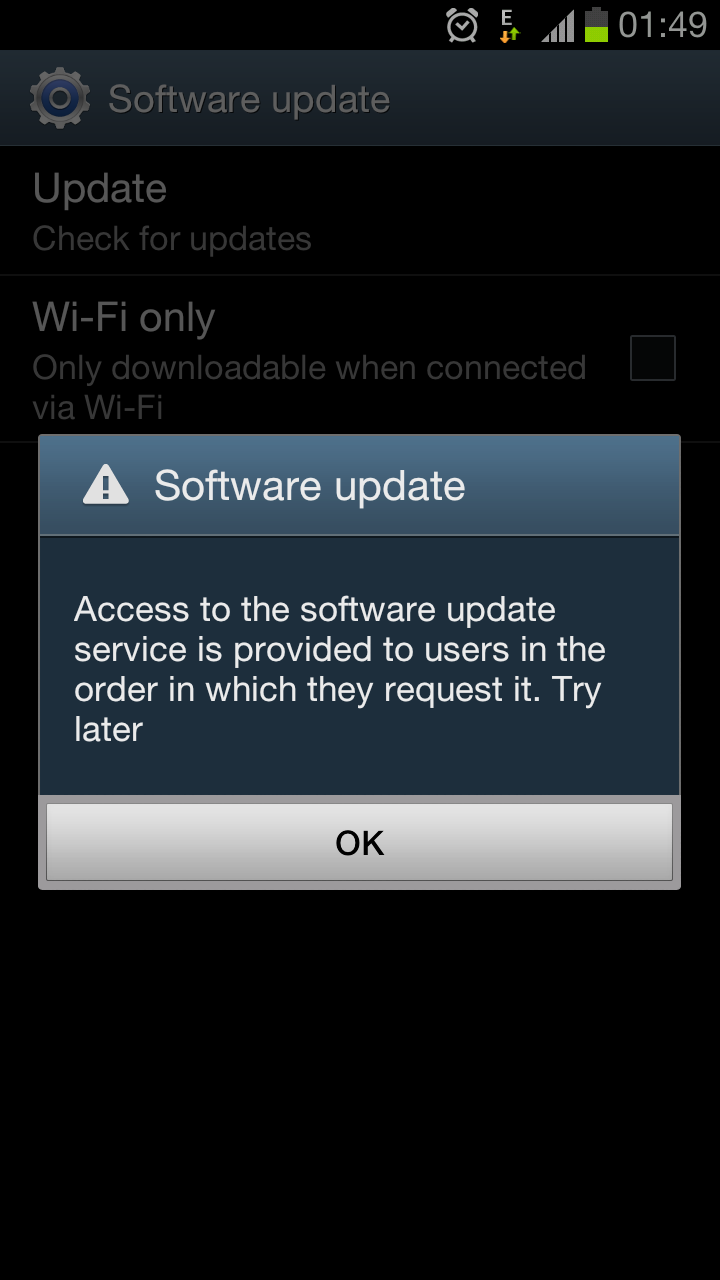Tap the dimmed area below the dialog

(360, 1080)
